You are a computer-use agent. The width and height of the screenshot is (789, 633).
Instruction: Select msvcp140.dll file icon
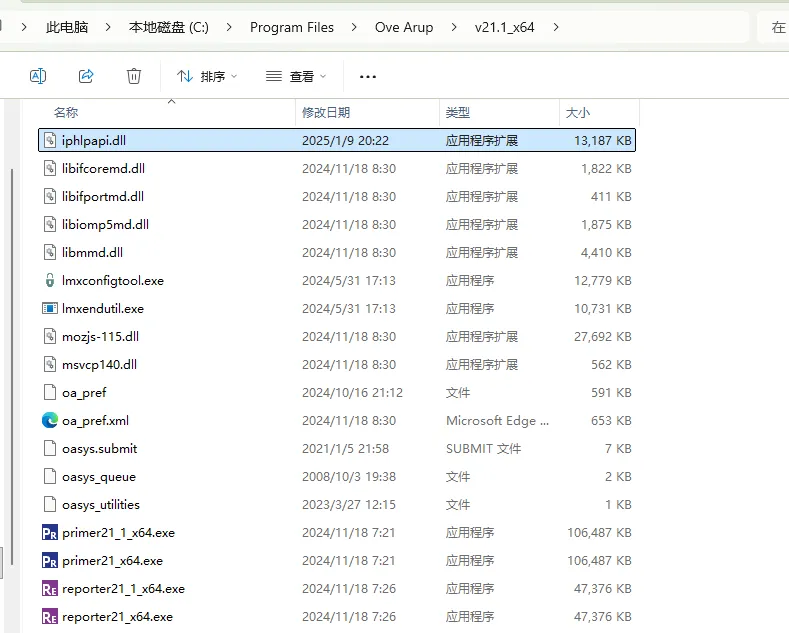pos(50,364)
